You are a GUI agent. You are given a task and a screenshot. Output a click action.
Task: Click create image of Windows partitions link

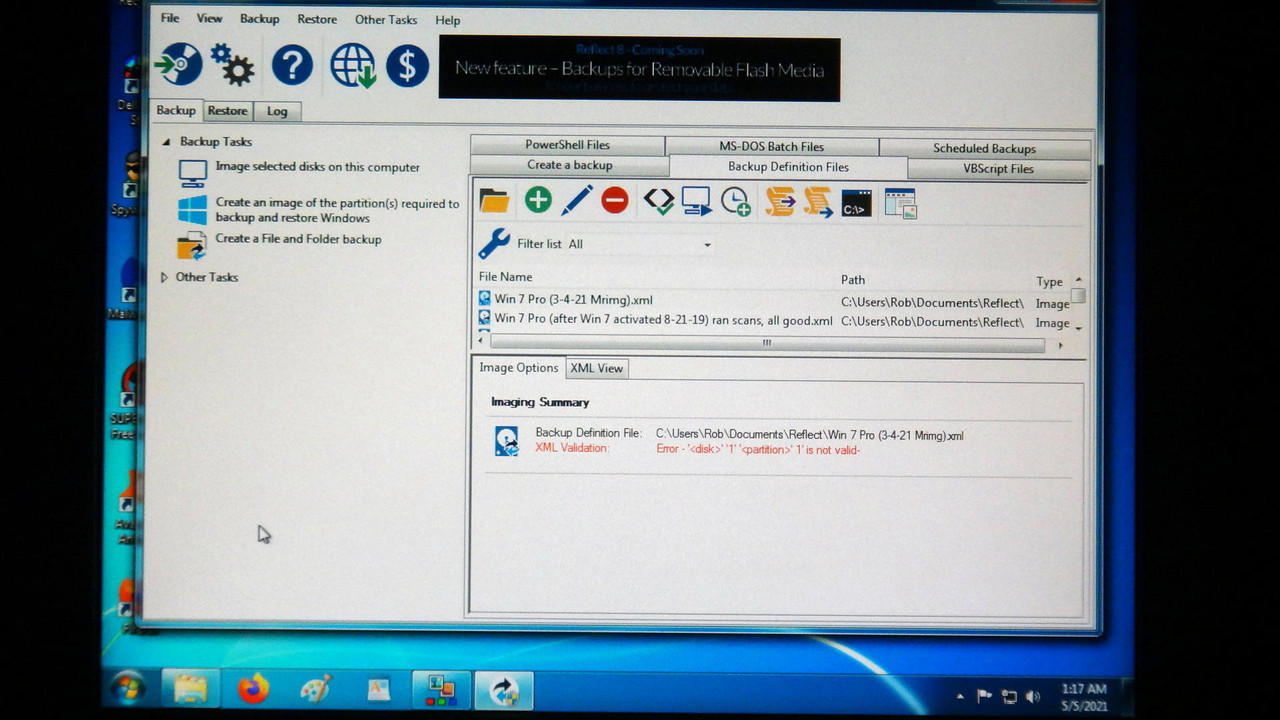(337, 210)
